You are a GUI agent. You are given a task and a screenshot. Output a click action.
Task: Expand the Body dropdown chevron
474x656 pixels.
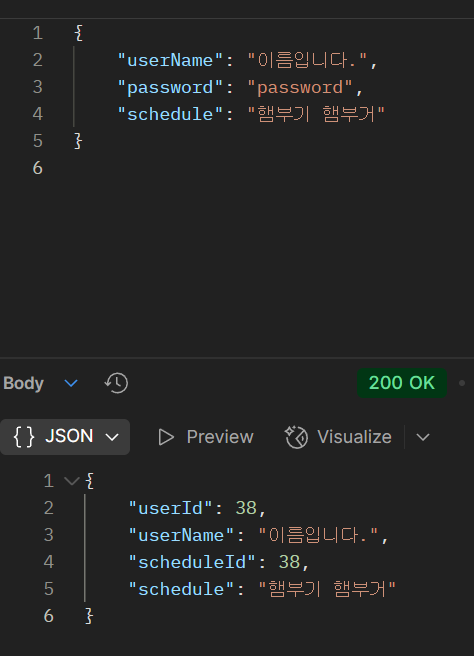click(x=71, y=383)
